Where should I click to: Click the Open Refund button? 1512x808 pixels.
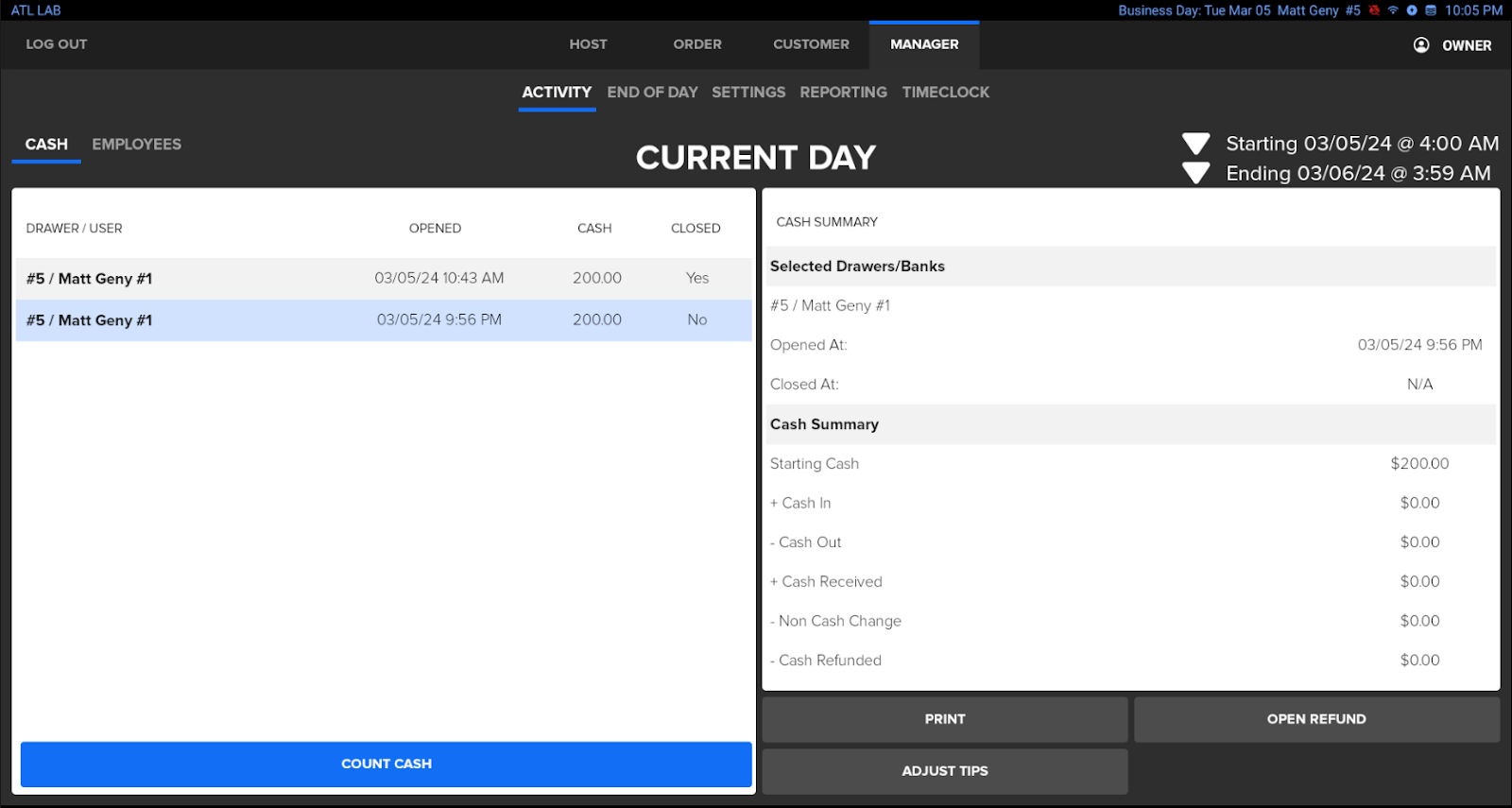coord(1315,719)
